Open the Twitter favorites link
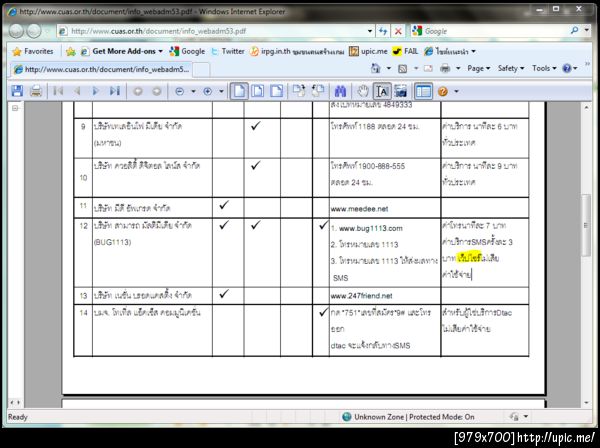 (228, 51)
